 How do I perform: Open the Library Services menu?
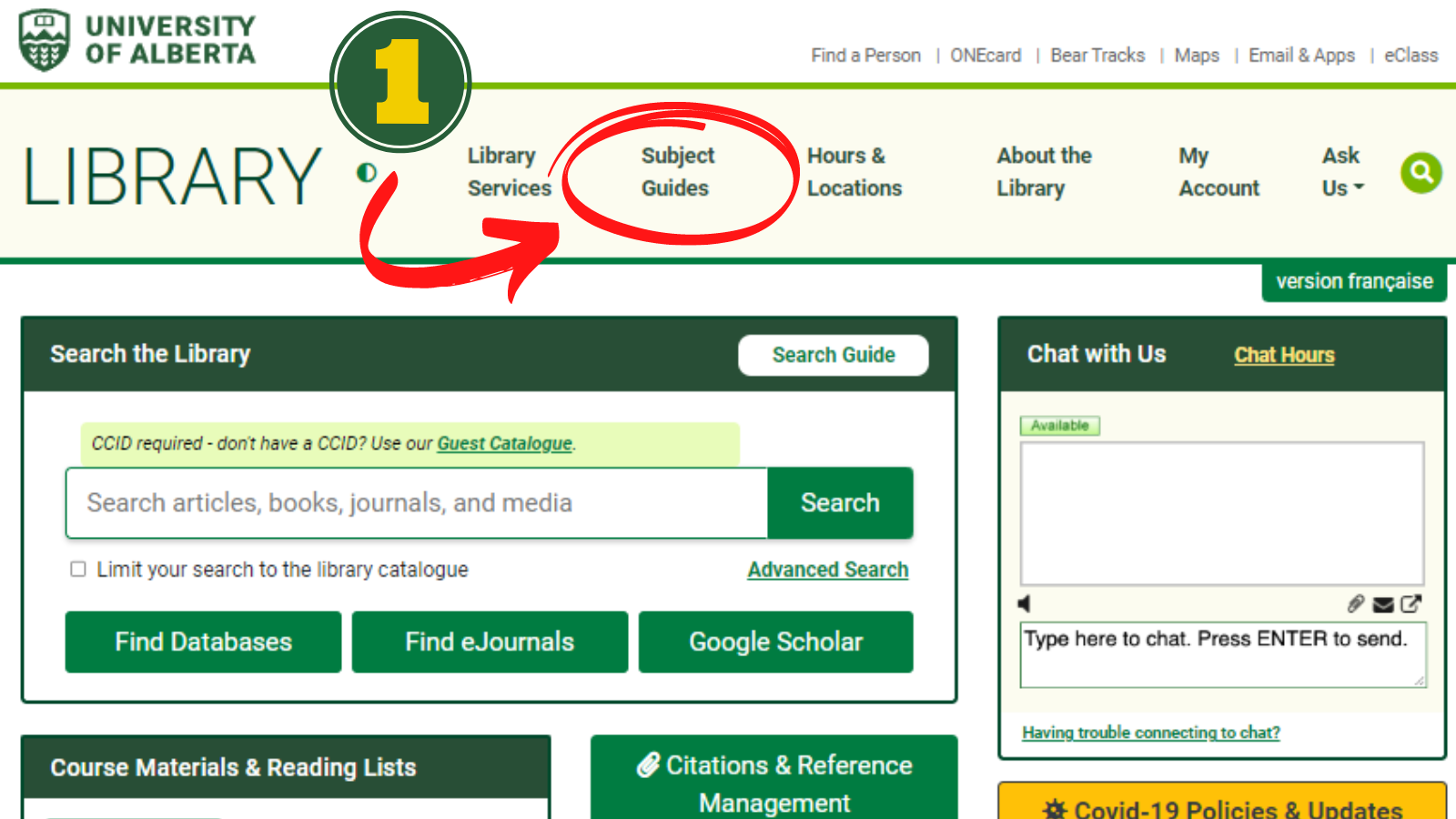pos(510,172)
